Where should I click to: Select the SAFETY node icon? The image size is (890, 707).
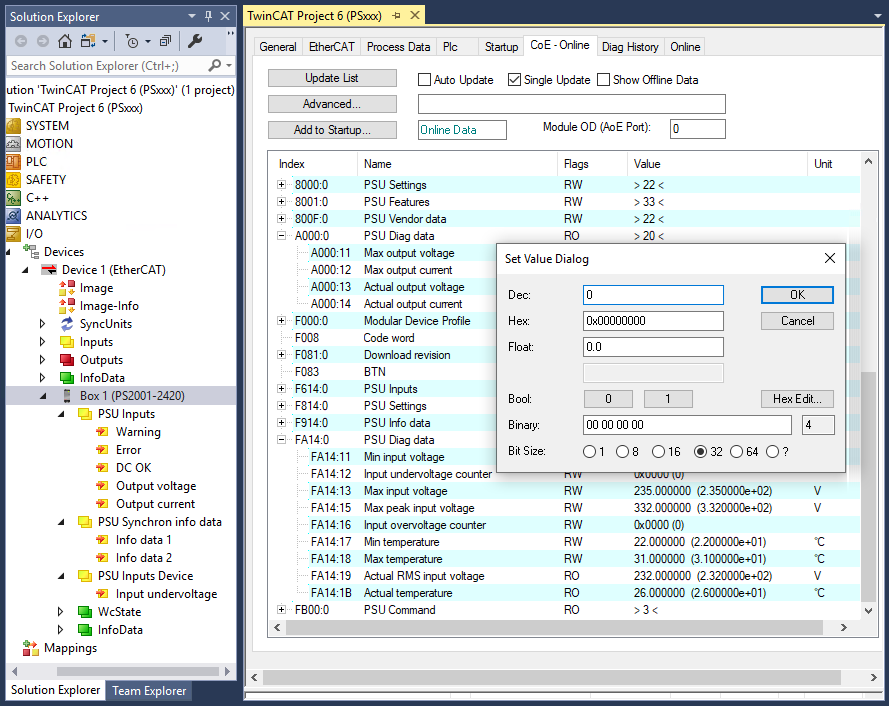coord(14,180)
